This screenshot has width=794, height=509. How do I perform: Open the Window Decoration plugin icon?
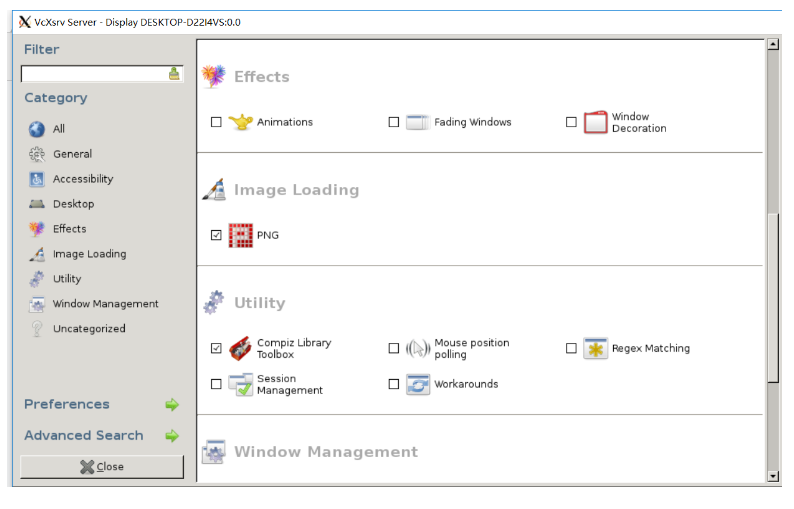596,122
